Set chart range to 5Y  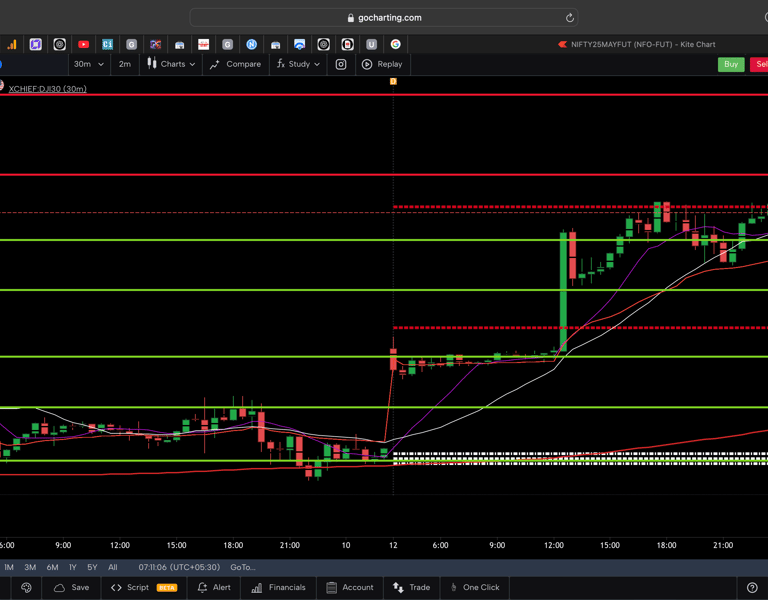pos(92,567)
